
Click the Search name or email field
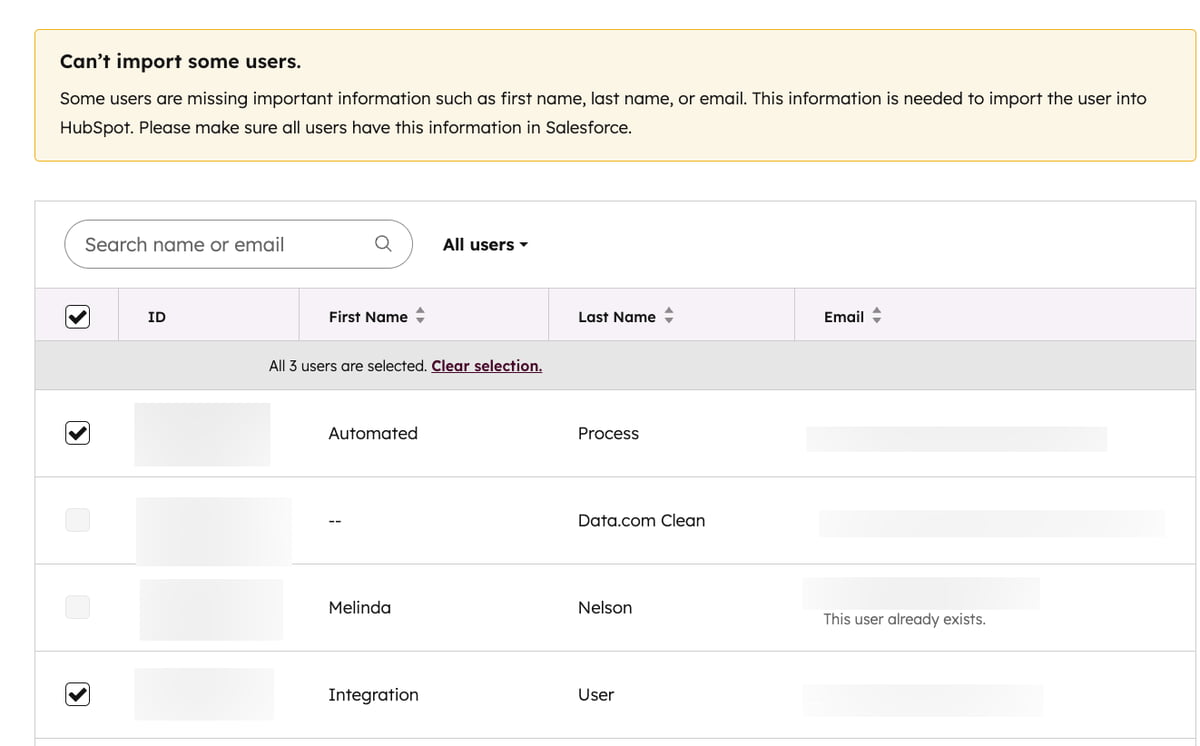coord(210,243)
